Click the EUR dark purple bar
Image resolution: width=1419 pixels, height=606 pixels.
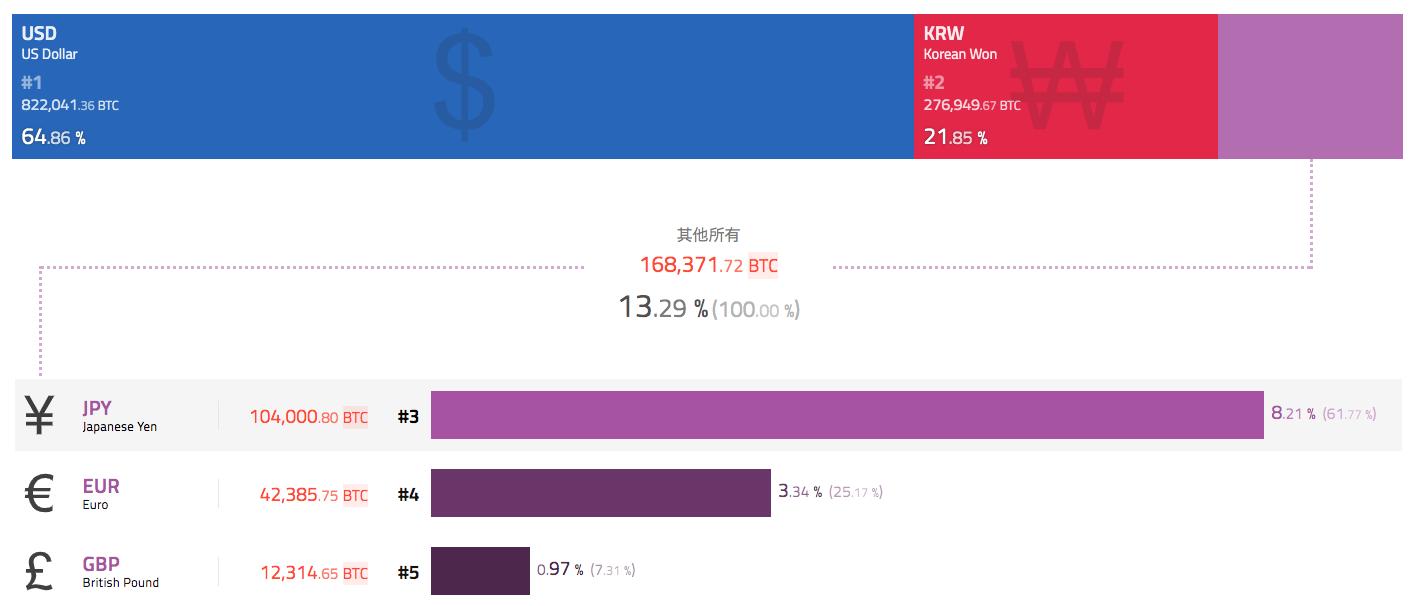click(x=600, y=493)
